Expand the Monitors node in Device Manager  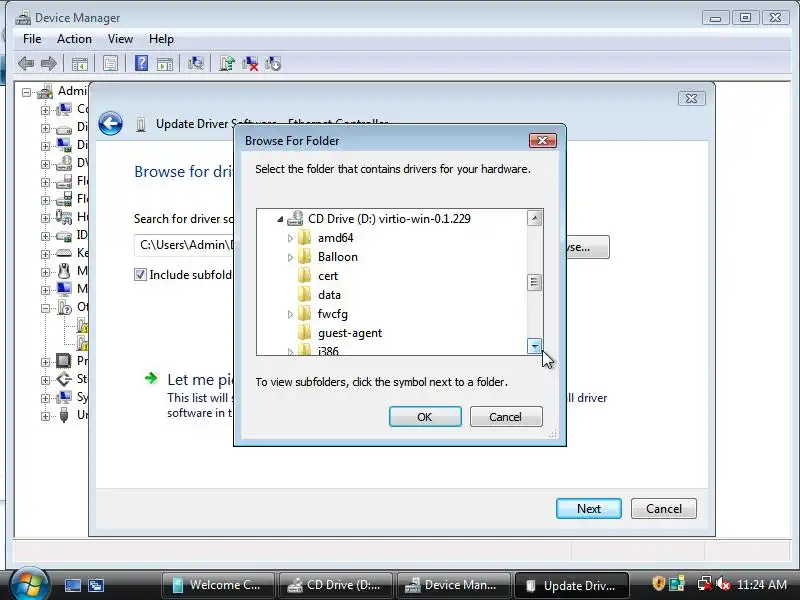(x=45, y=290)
